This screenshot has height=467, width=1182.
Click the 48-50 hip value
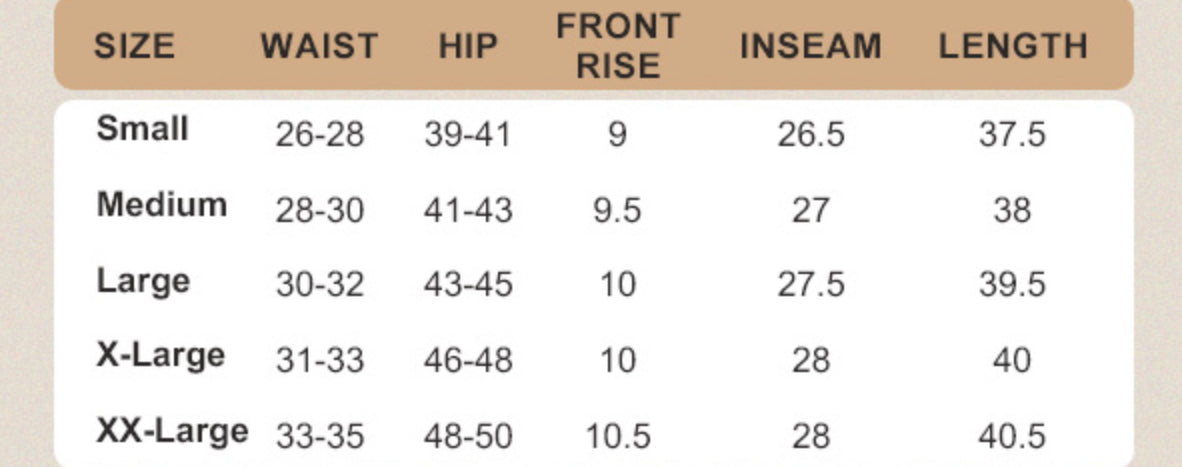pyautogui.click(x=468, y=436)
